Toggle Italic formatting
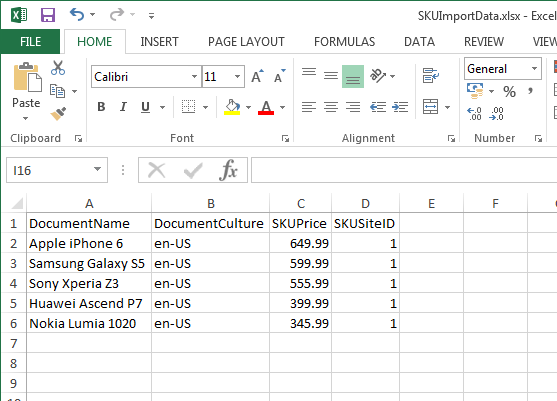 coord(123,107)
